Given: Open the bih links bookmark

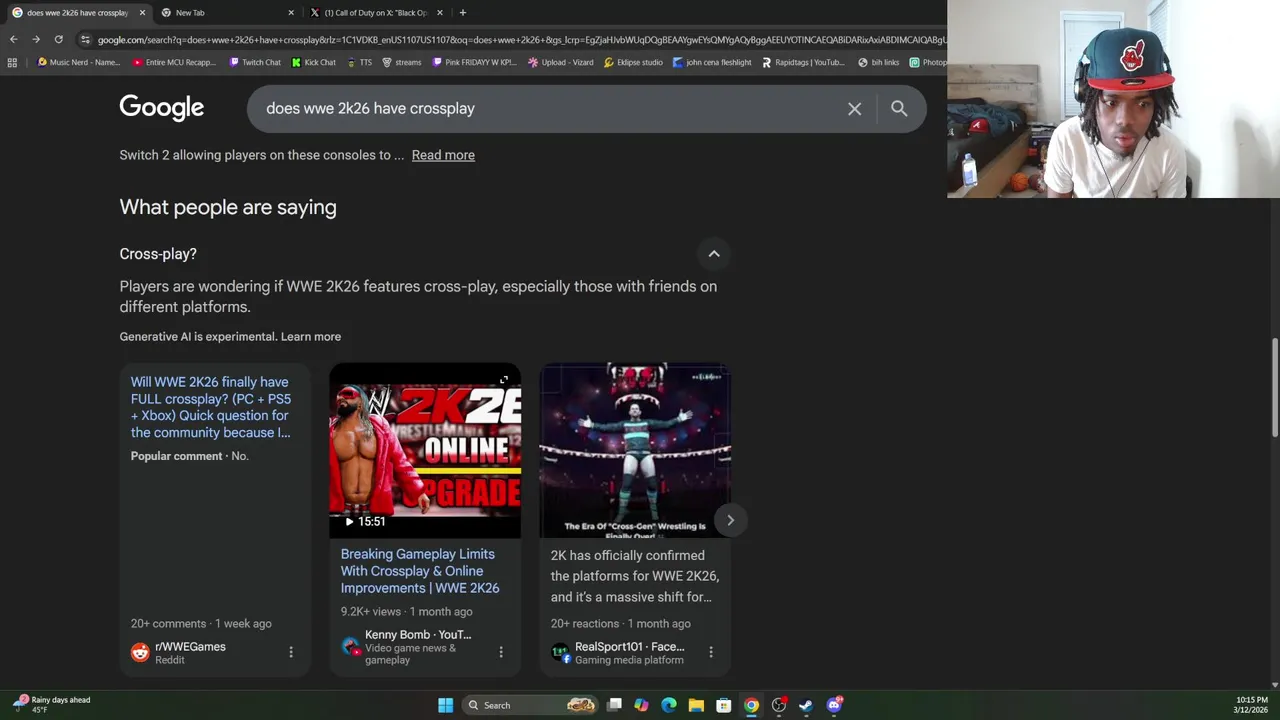Looking at the screenshot, I should click(878, 62).
